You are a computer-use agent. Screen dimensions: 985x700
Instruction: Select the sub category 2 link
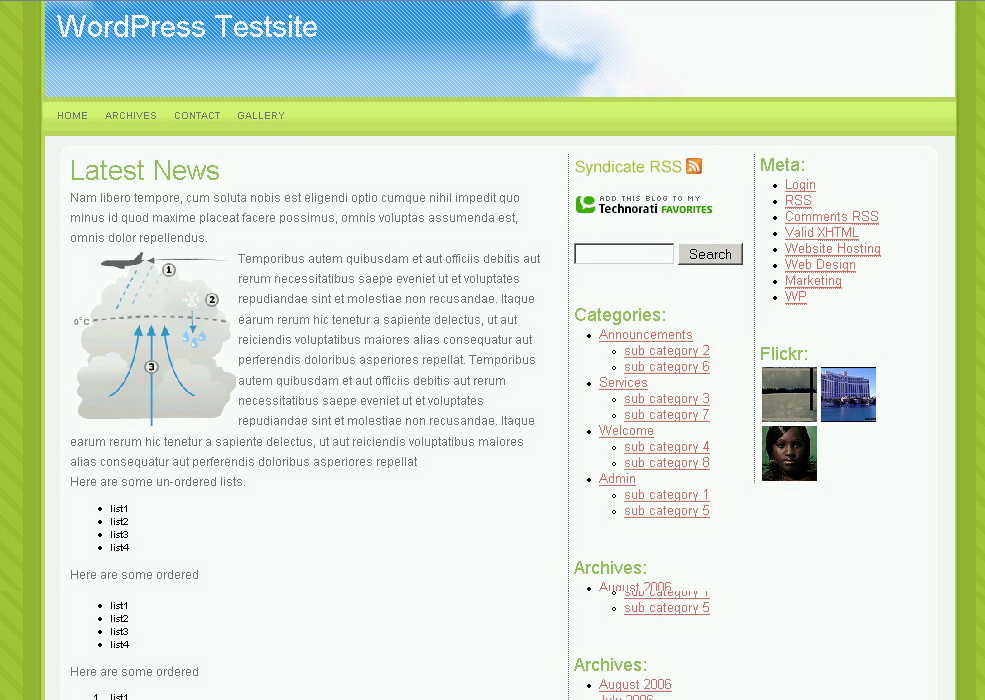(667, 351)
